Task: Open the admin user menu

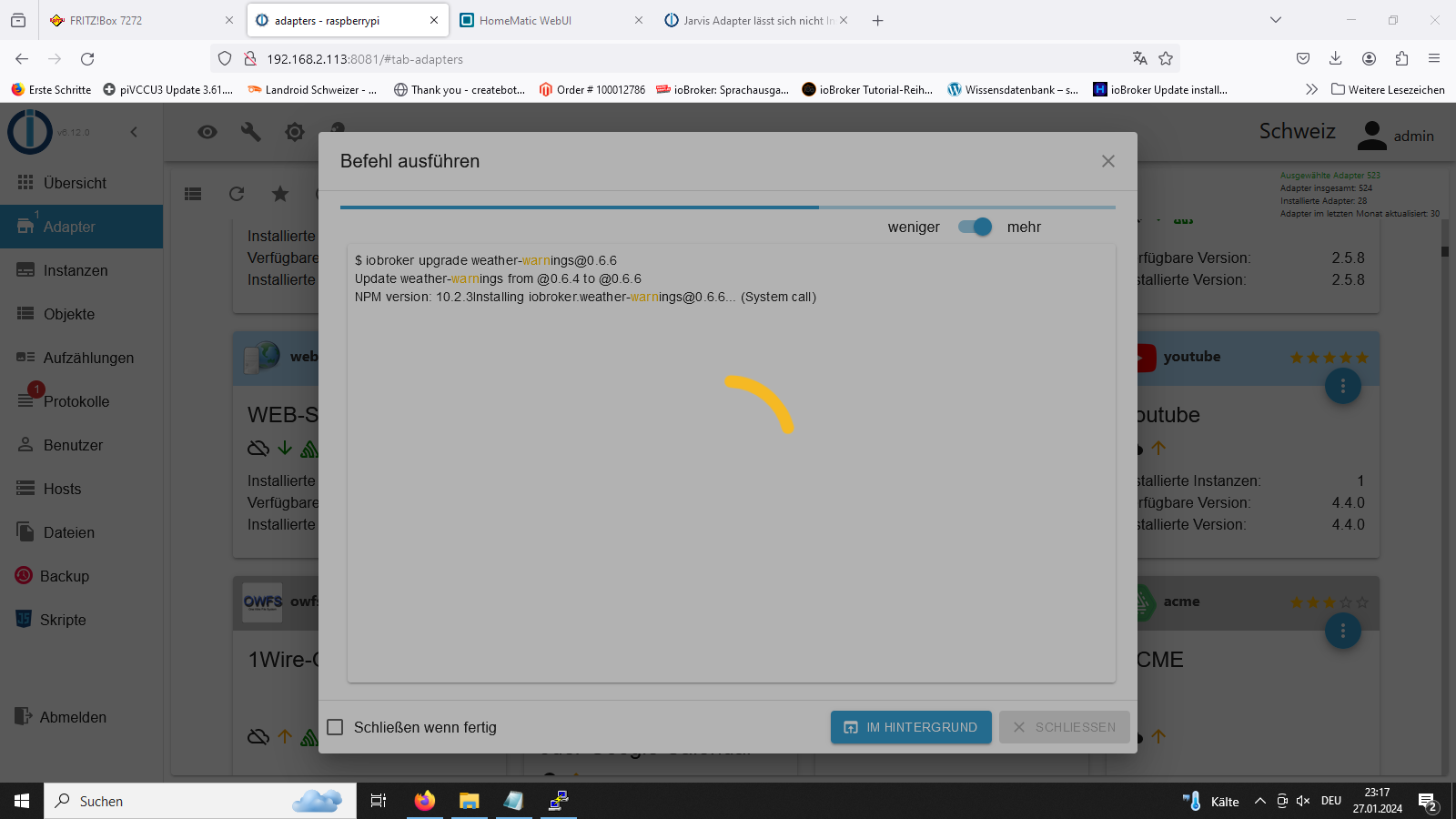Action: pos(1395,136)
